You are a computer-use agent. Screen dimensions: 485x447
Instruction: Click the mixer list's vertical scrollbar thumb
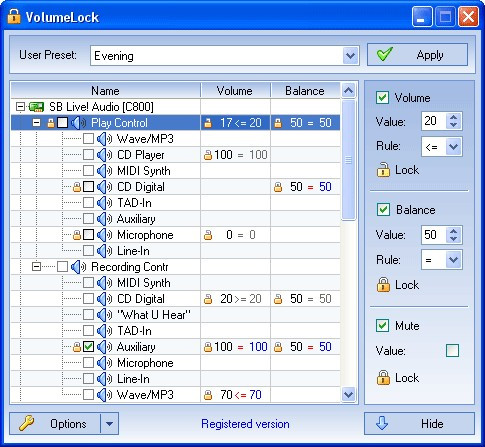[x=348, y=160]
